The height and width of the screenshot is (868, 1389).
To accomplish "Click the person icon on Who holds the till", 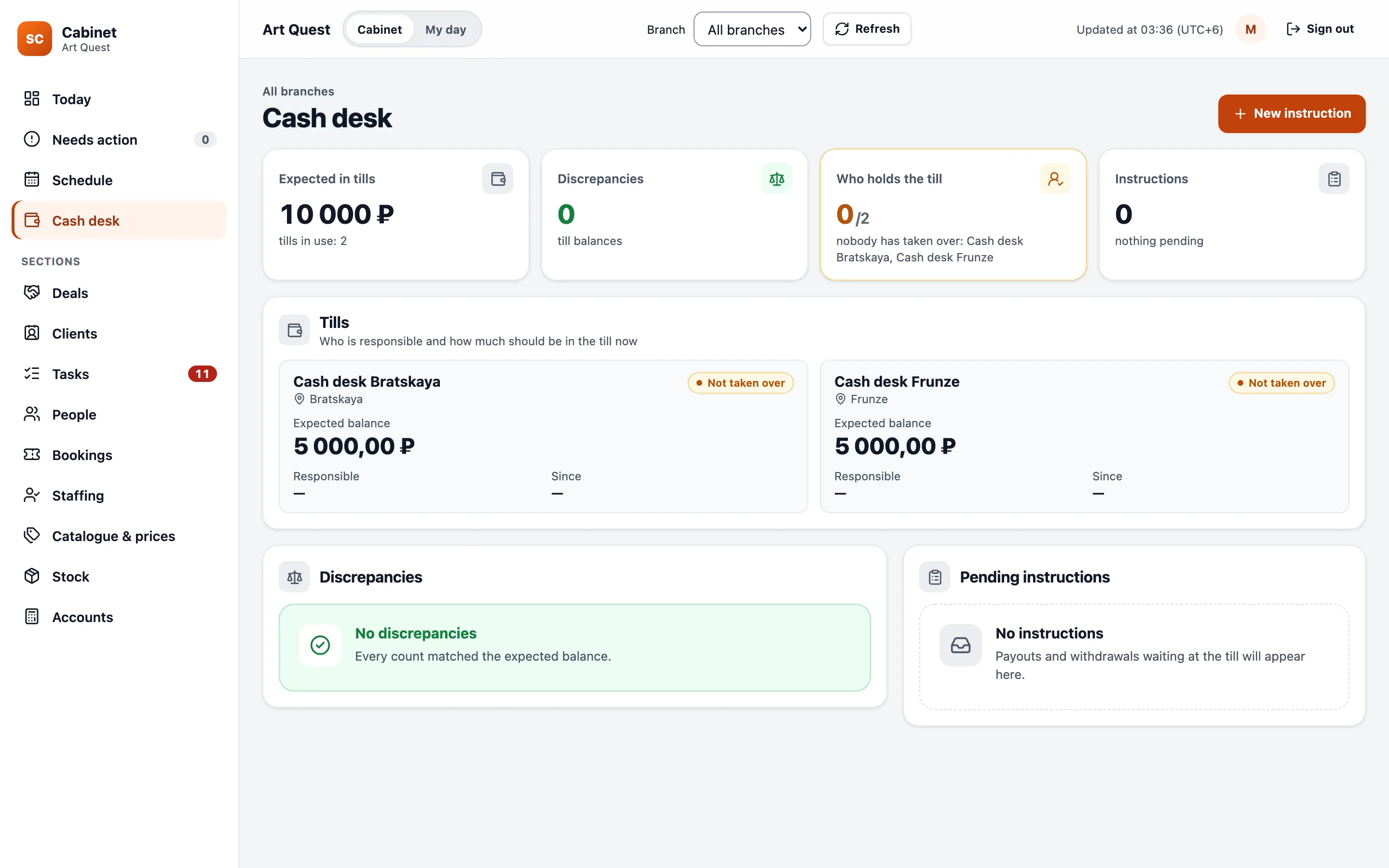I will 1055,178.
